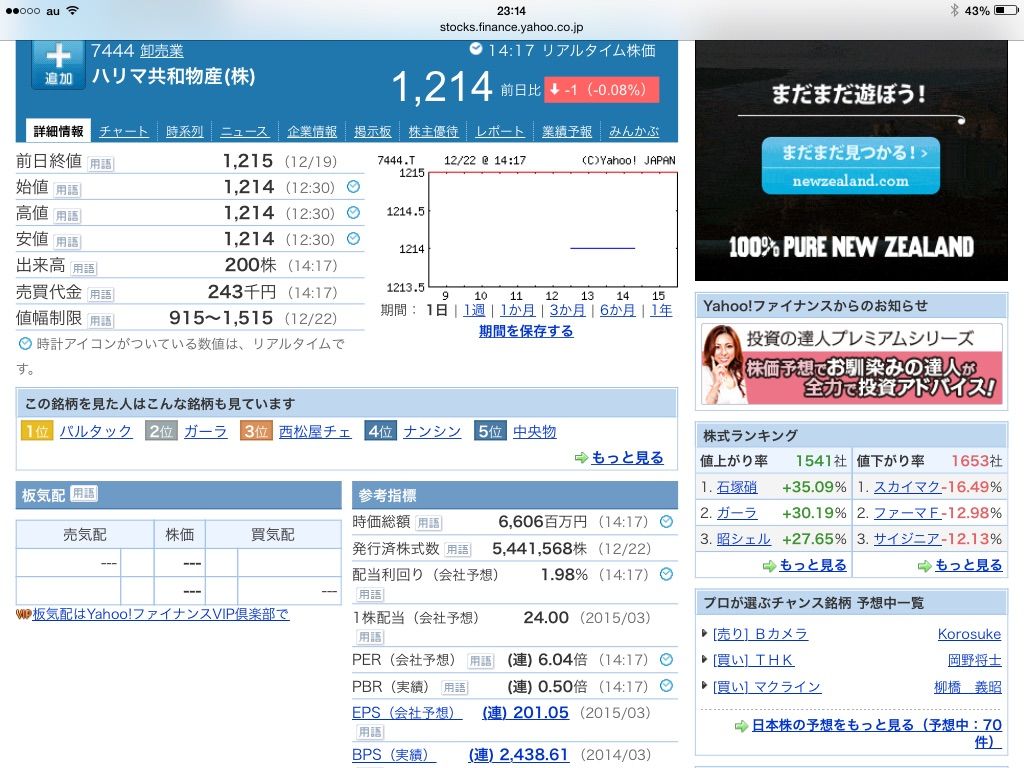The height and width of the screenshot is (768, 1024).
Task: Open the 用語 glossary icon beside 前日終値
Action: click(101, 164)
